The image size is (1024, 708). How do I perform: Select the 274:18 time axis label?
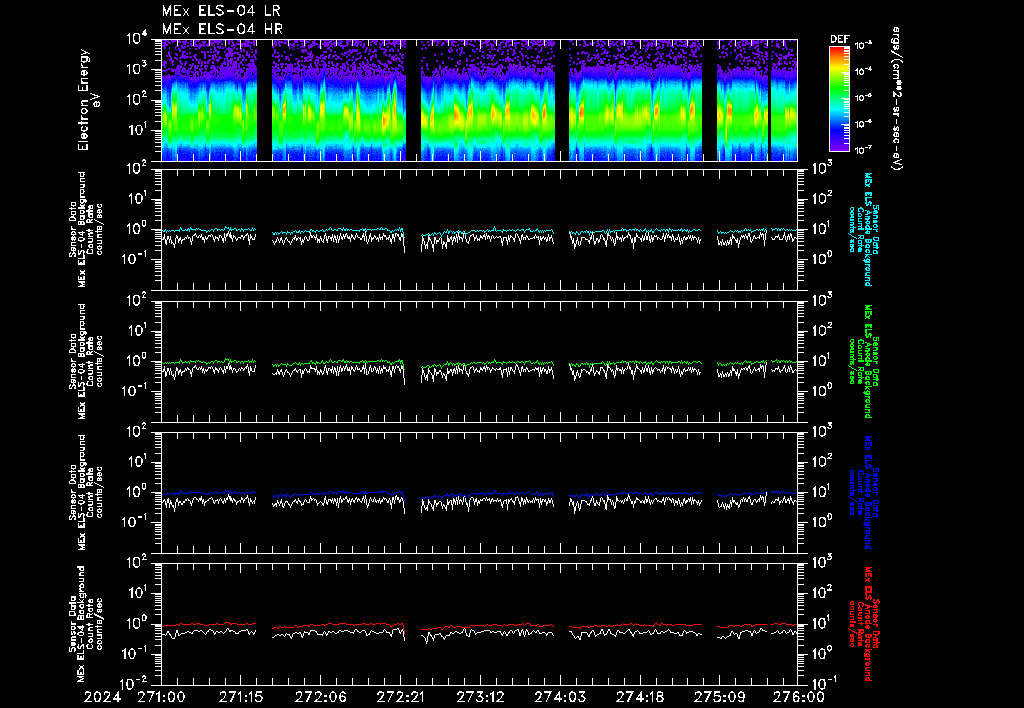(x=641, y=696)
